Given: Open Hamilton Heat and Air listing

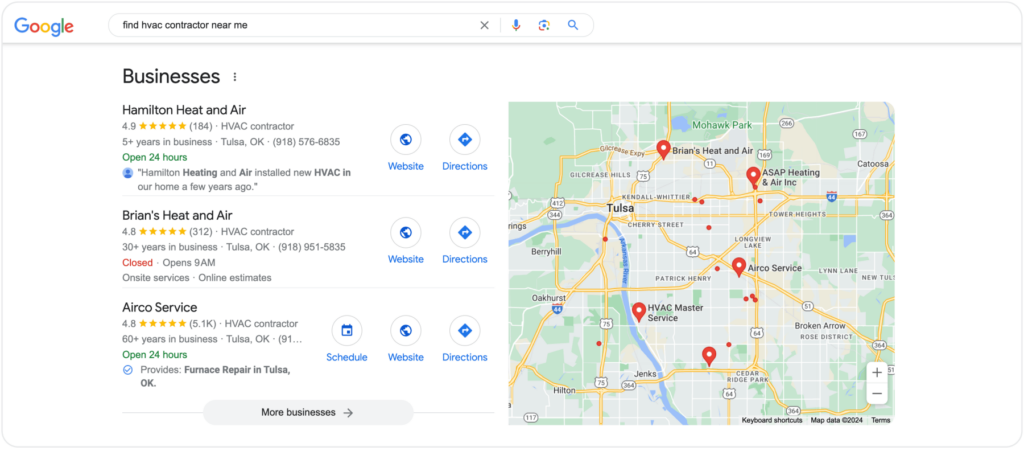Looking at the screenshot, I should (184, 110).
